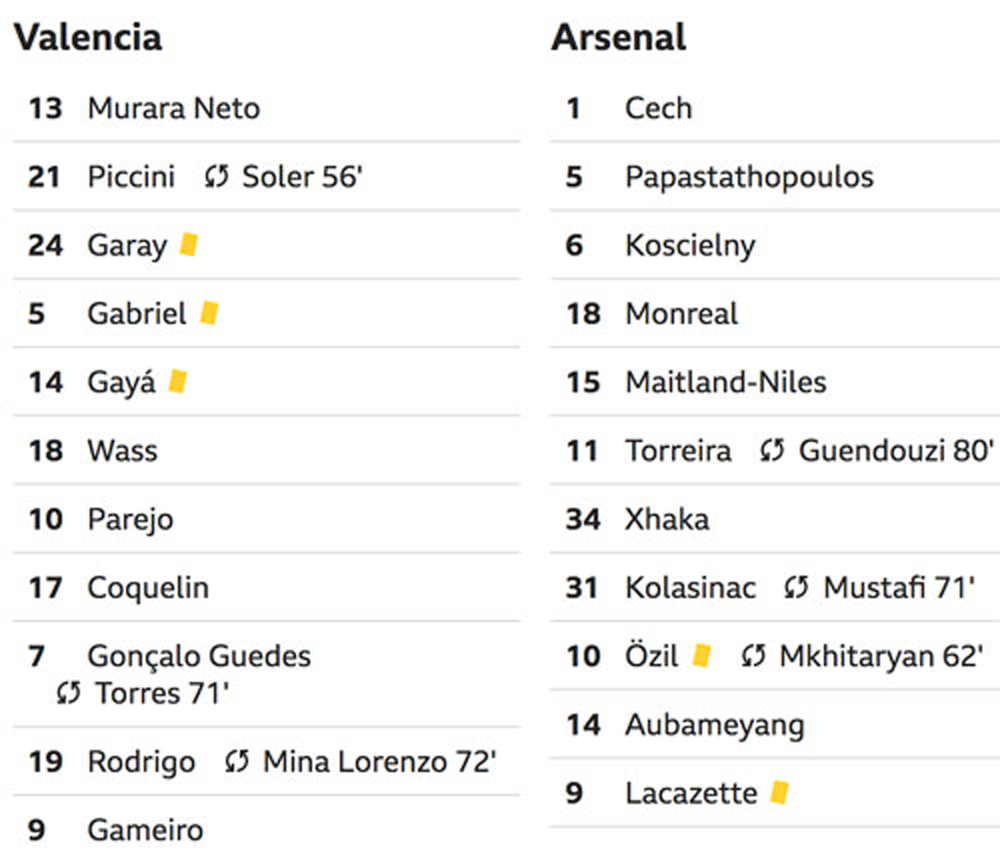
Task: Click substitute name Guendouzi 80'
Action: [897, 450]
